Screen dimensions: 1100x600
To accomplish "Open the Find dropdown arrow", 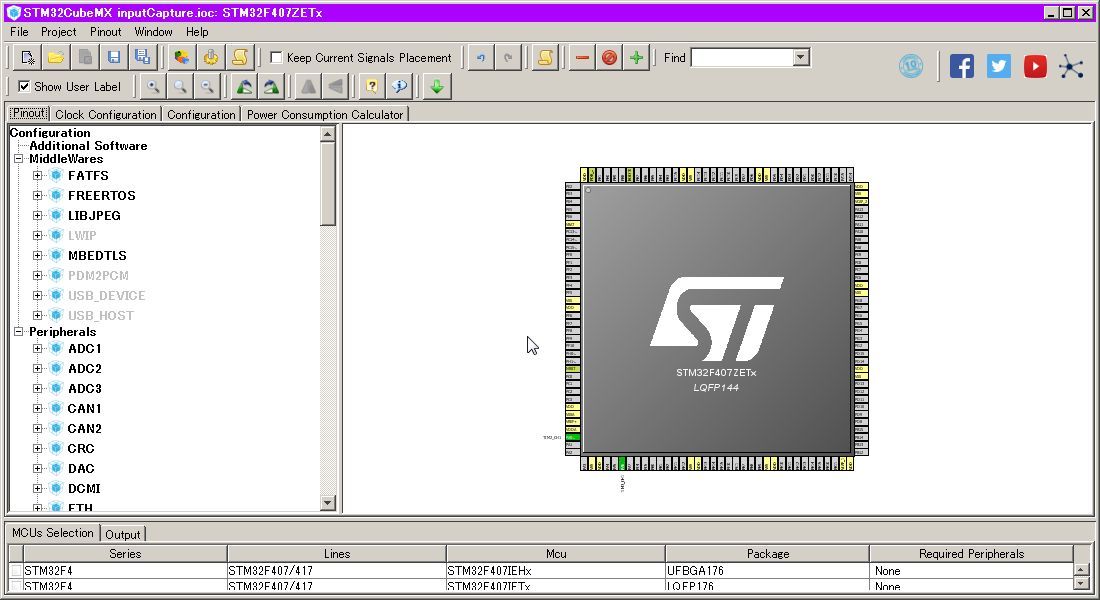I will coord(801,58).
